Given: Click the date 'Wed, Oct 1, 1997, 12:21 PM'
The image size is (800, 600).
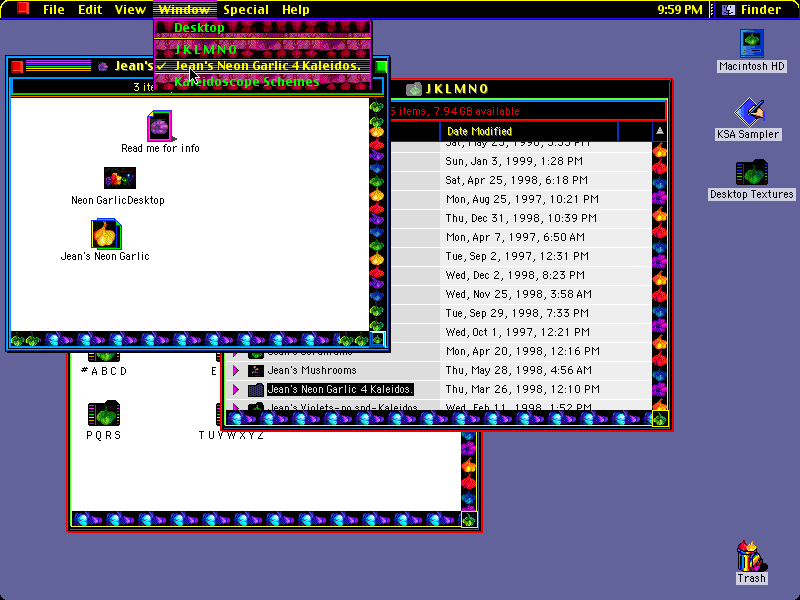Looking at the screenshot, I should pyautogui.click(x=517, y=333).
